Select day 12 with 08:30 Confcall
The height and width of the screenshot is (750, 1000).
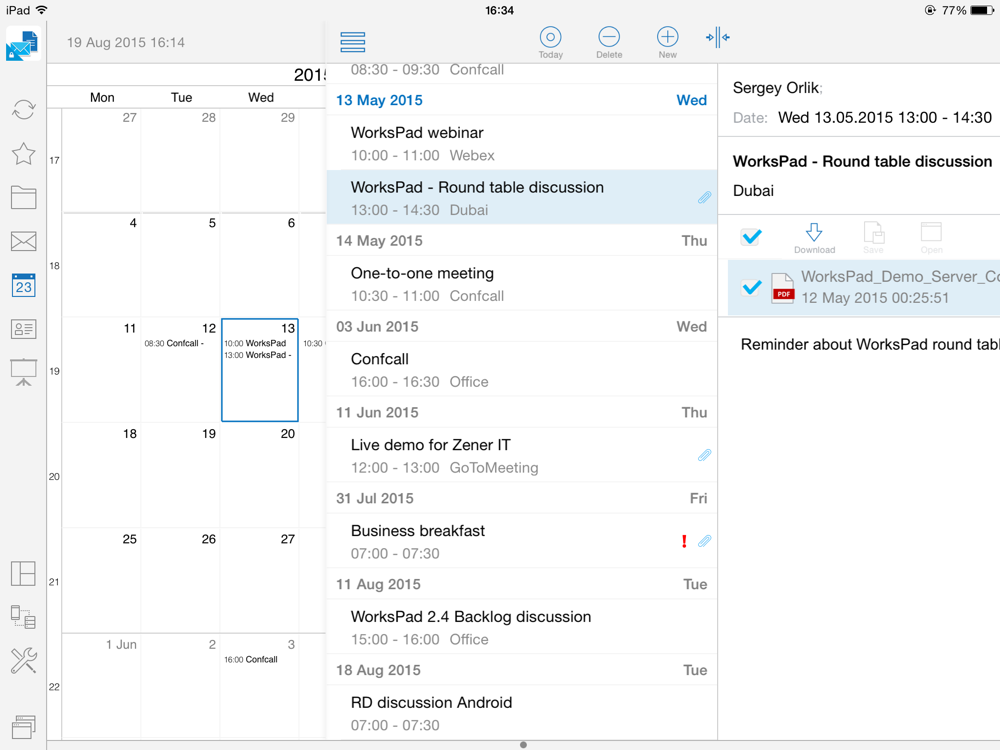point(180,370)
